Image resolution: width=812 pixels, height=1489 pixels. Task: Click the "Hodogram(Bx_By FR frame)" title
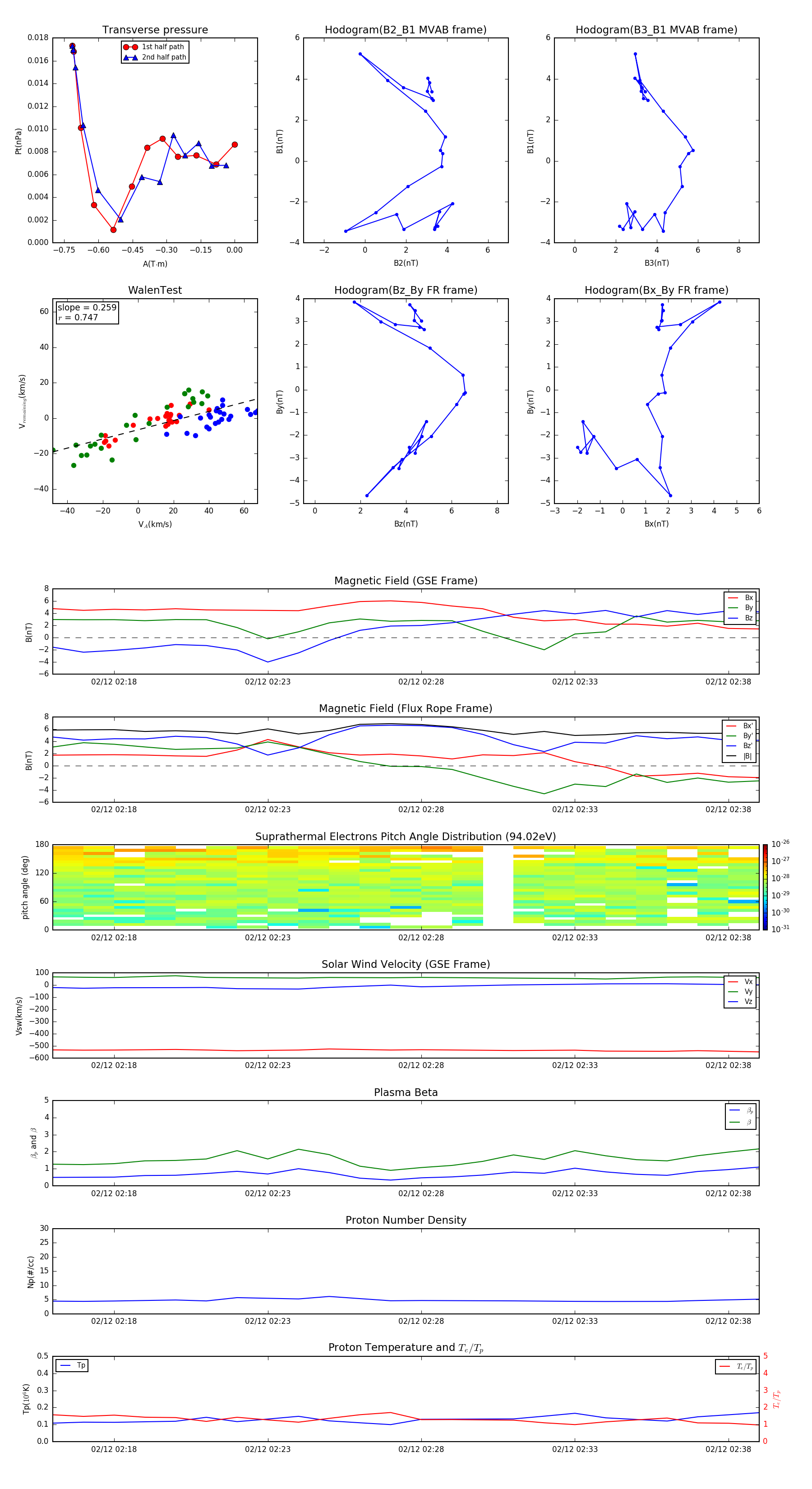tap(656, 290)
